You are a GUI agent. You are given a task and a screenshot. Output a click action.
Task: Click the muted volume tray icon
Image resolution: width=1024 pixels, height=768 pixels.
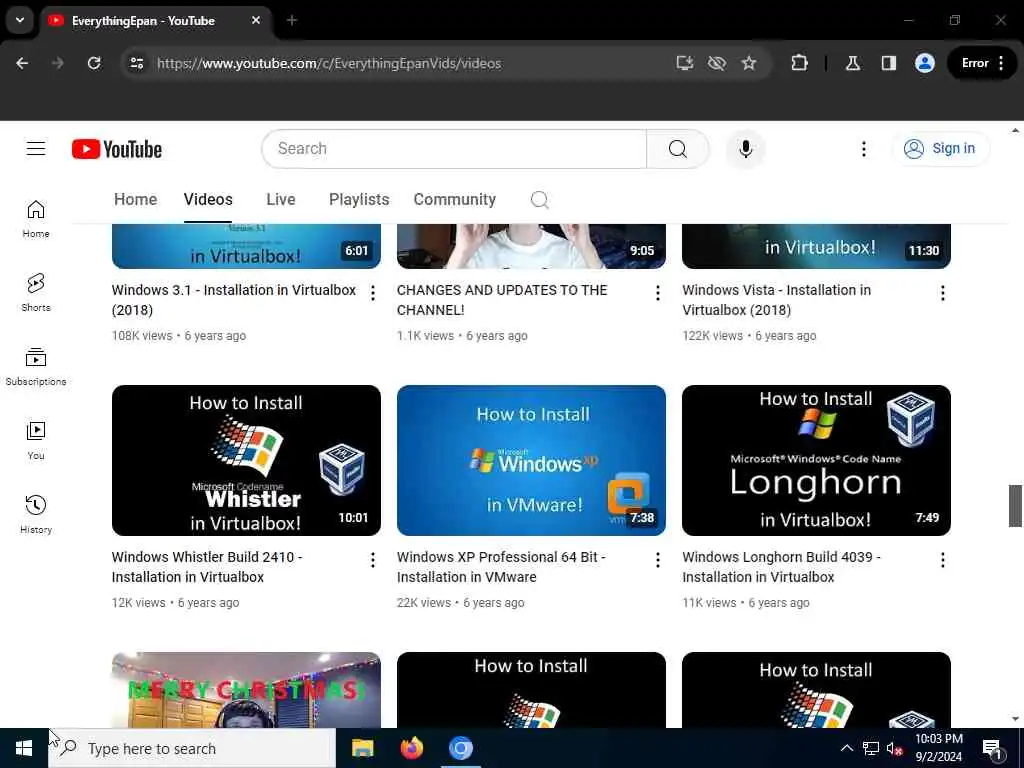click(x=893, y=748)
